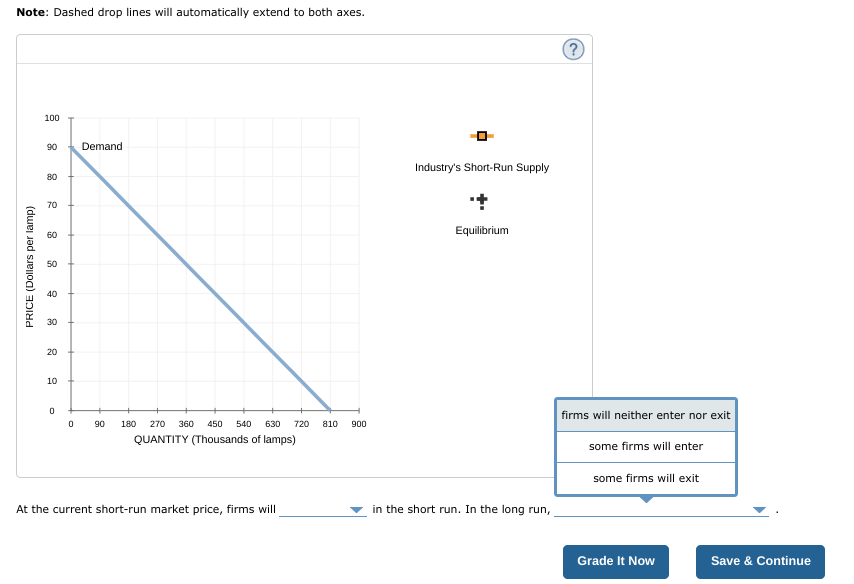The width and height of the screenshot is (854, 584).
Task: Select "some firms will enter"
Action: [x=645, y=444]
